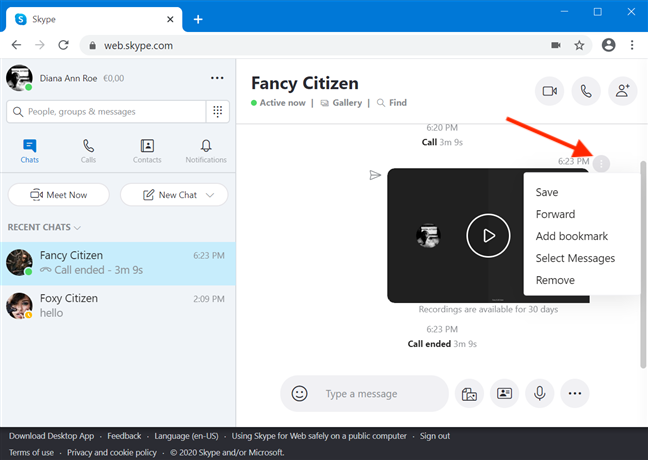Start an audio call with Fancy Citizen

[x=586, y=91]
